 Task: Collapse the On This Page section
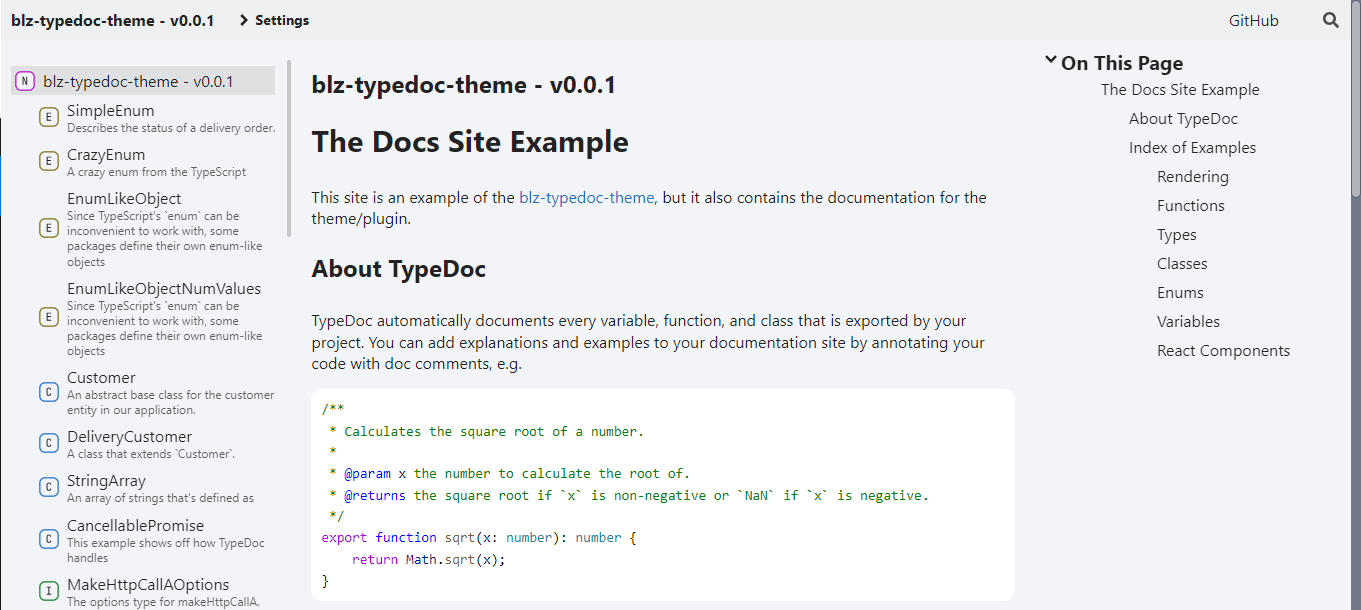[1113, 63]
